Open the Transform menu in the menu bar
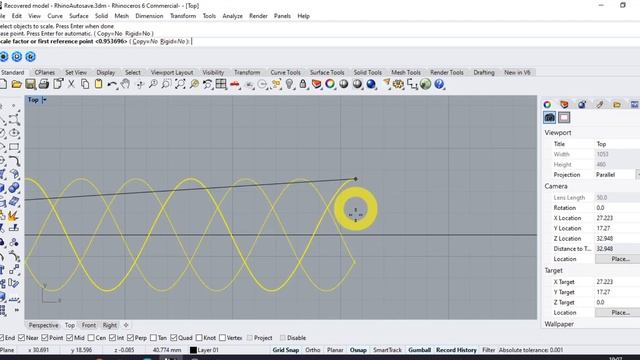The width and height of the screenshot is (640, 360). 183,16
